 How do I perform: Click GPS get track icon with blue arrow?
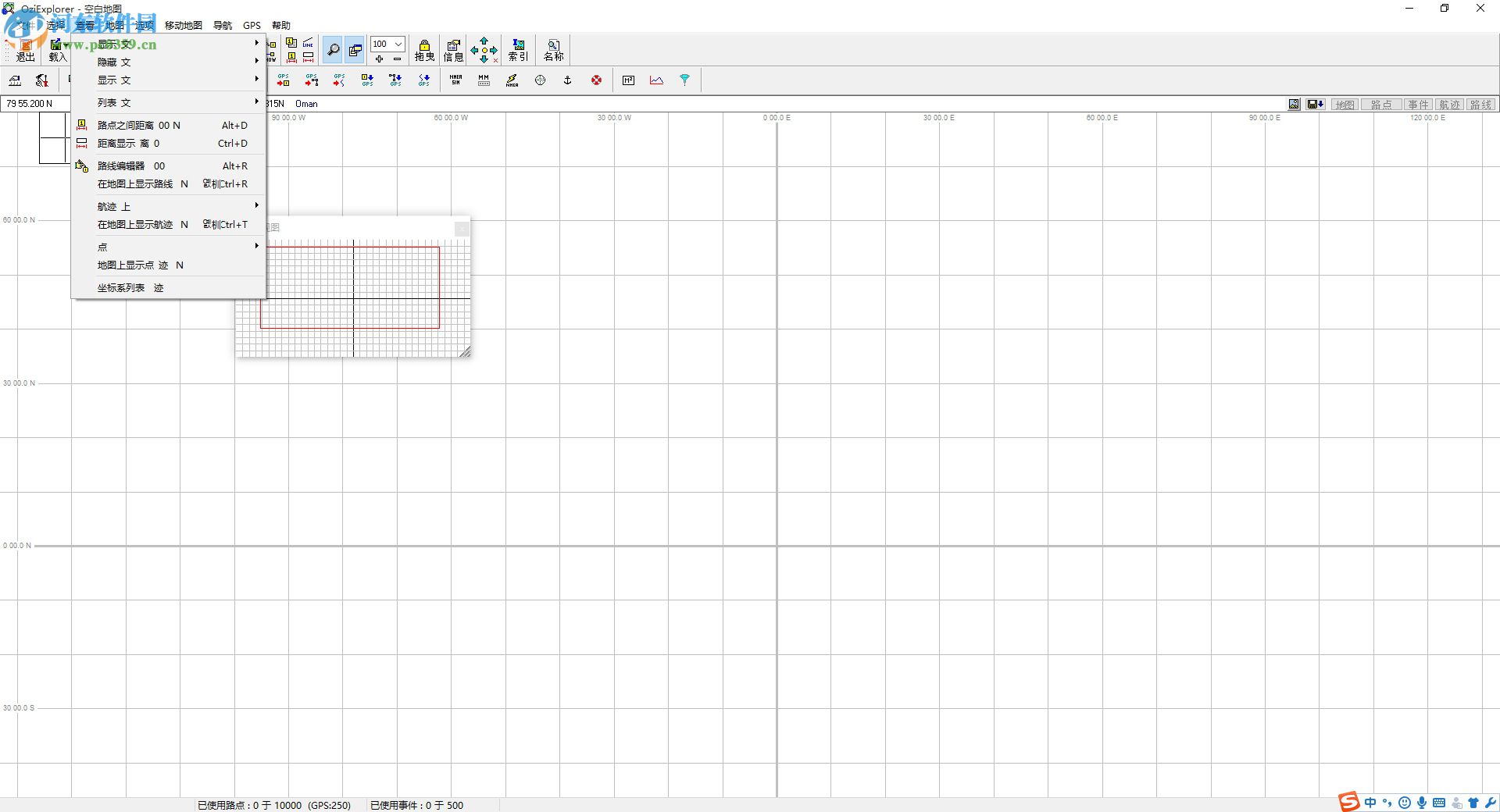(x=423, y=80)
